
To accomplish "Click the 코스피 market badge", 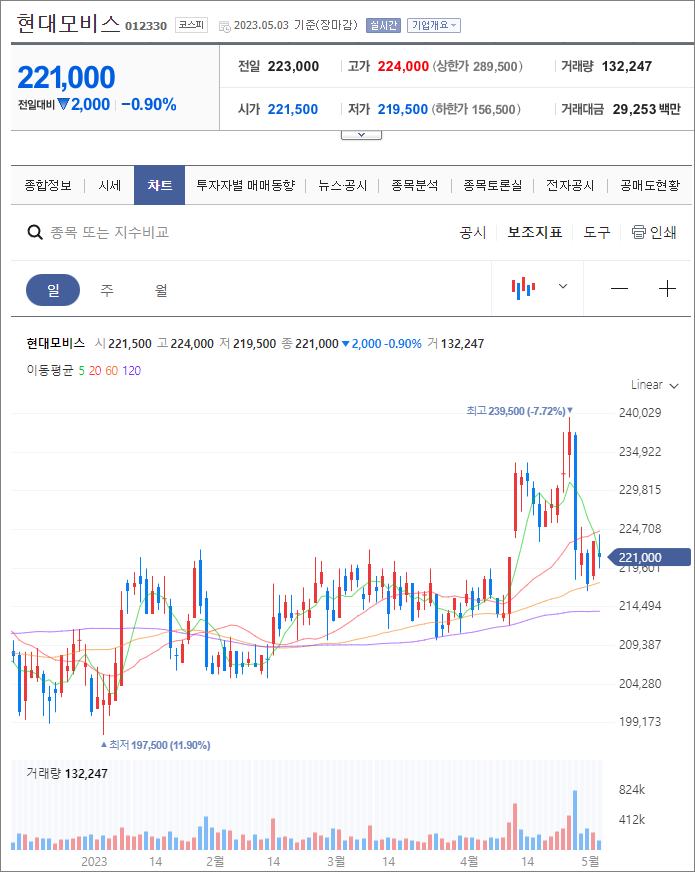I will pos(191,25).
